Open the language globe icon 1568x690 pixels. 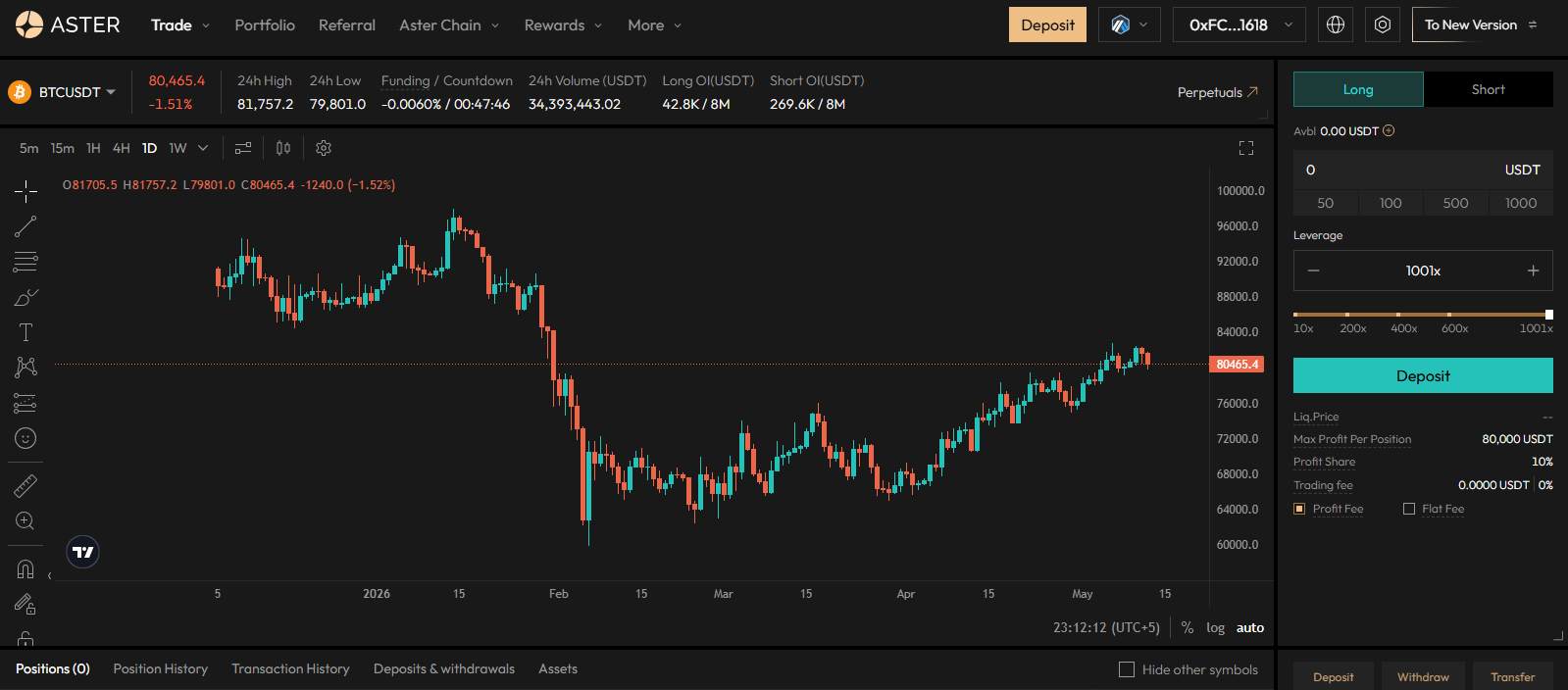tap(1336, 25)
